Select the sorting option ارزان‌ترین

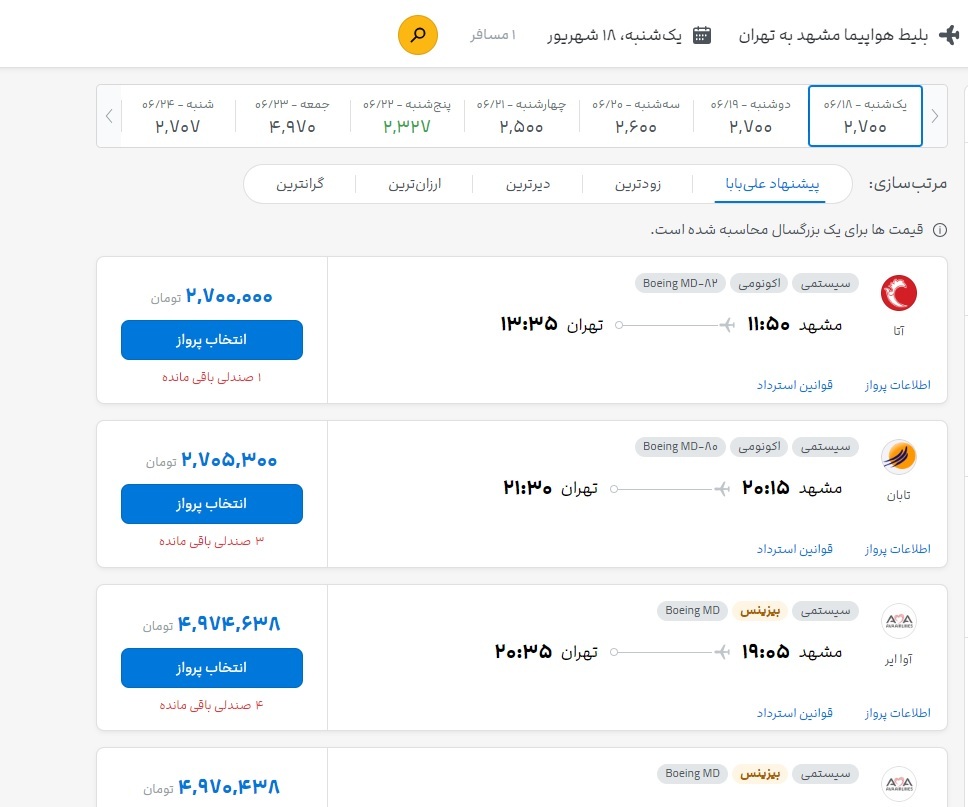(413, 184)
